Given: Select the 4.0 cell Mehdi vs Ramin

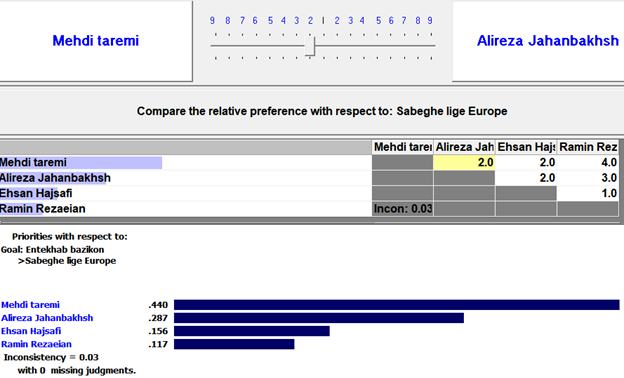Looking at the screenshot, I should pyautogui.click(x=588, y=162).
